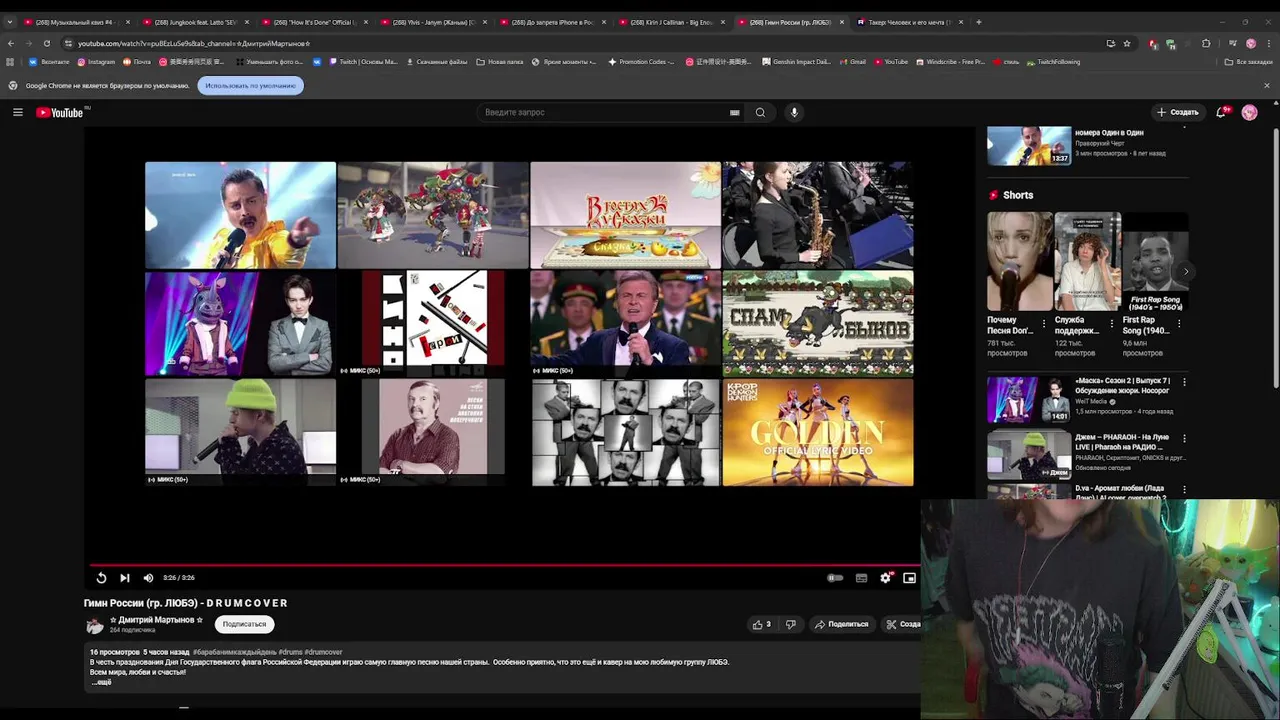Like the video with thumbs up

[x=762, y=624]
